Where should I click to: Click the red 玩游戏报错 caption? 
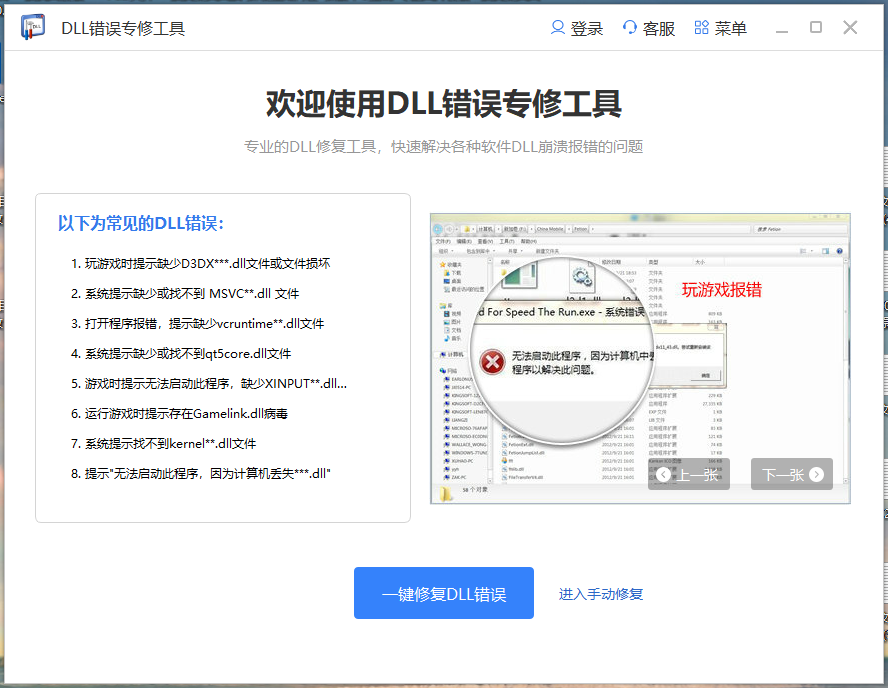[x=722, y=290]
